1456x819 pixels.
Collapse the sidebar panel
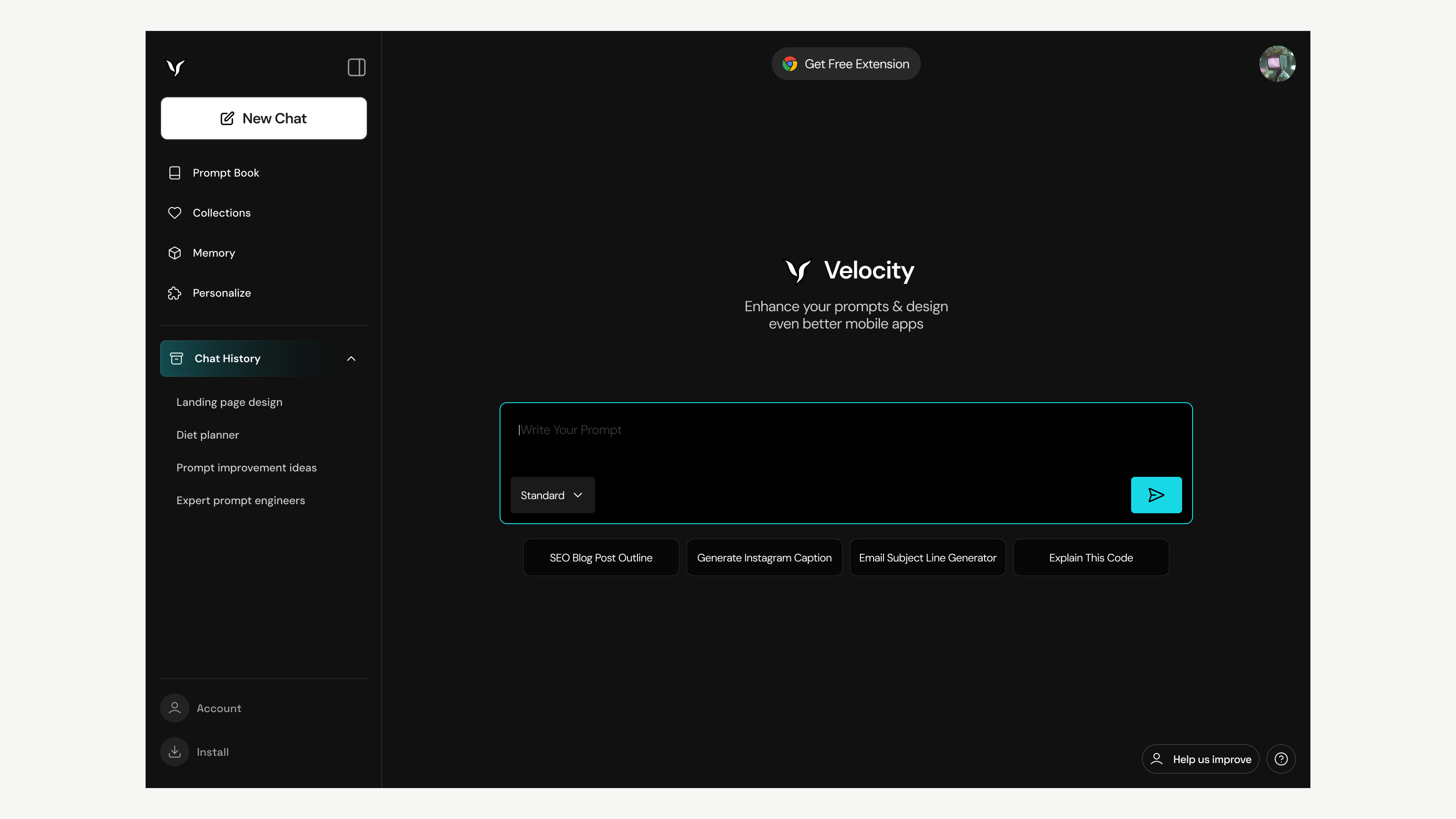click(356, 67)
